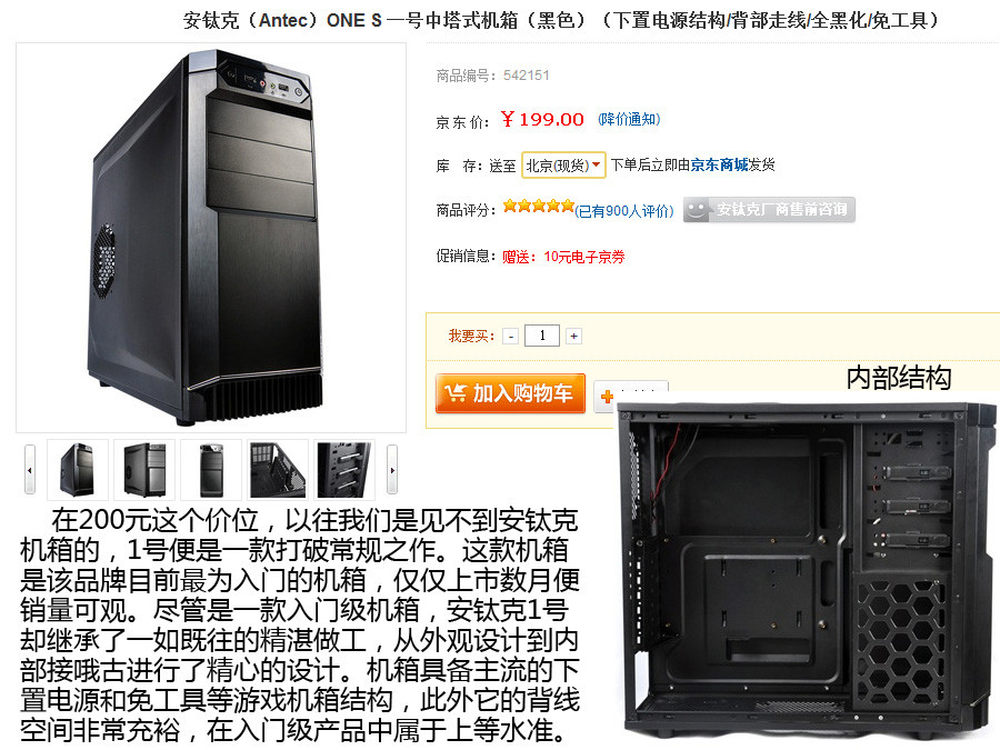Select the second thumbnail showing side view
The width and height of the screenshot is (1000, 750).
144,469
